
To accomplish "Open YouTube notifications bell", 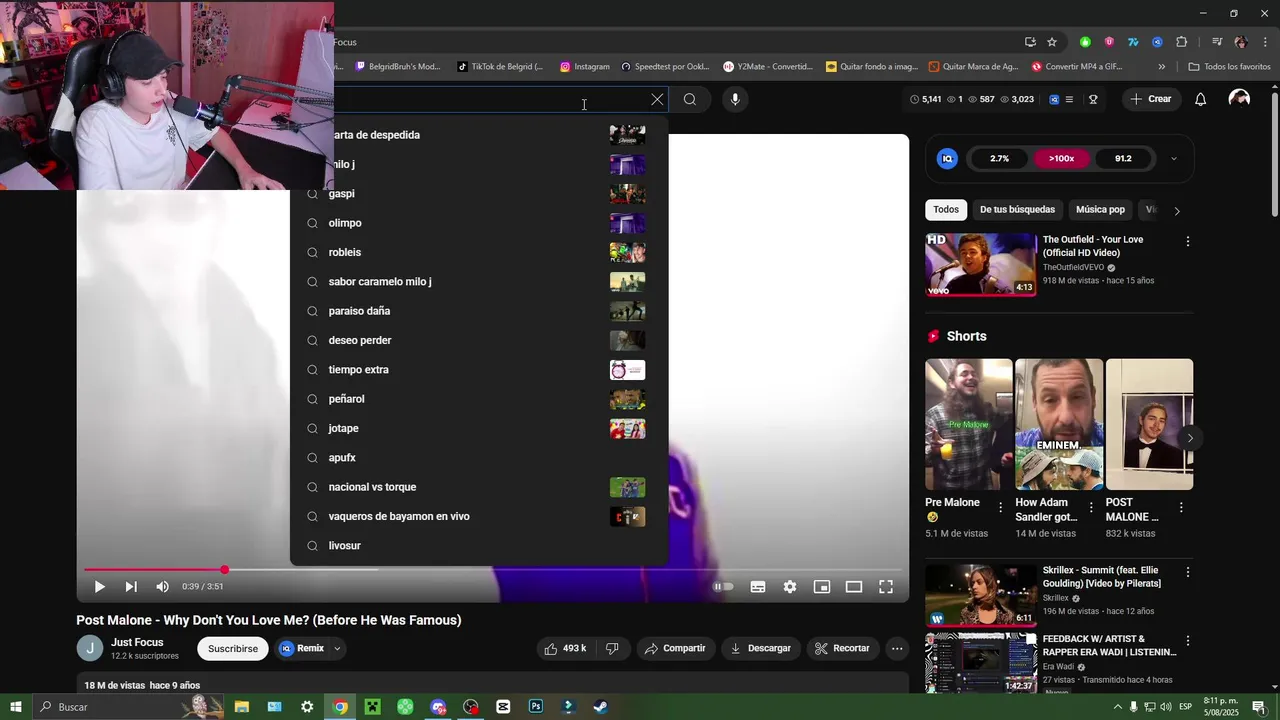I will click(1201, 99).
